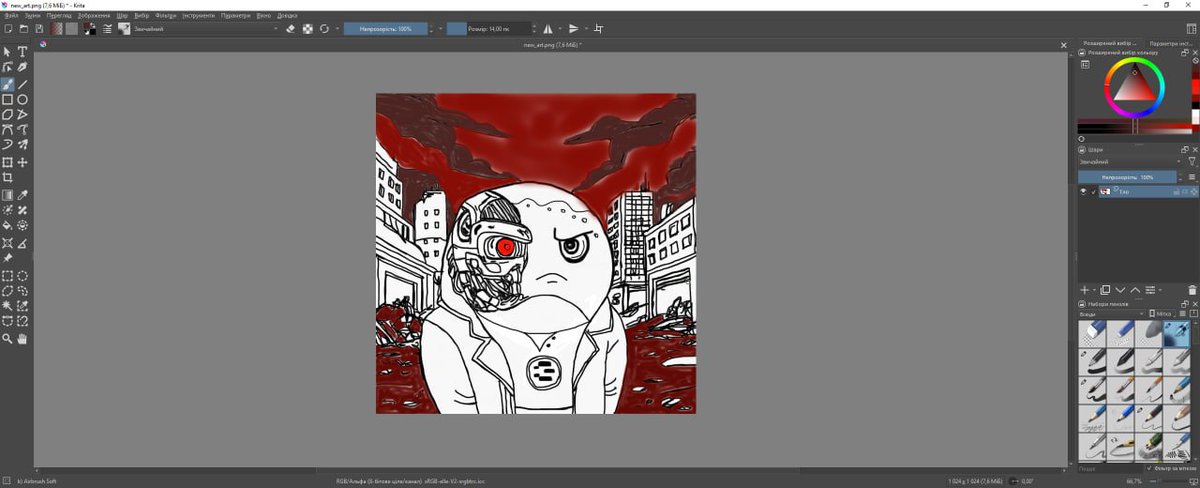Screen dimensions: 1200x488
Task: Select the Text tool in toolbox
Action: (x=22, y=52)
